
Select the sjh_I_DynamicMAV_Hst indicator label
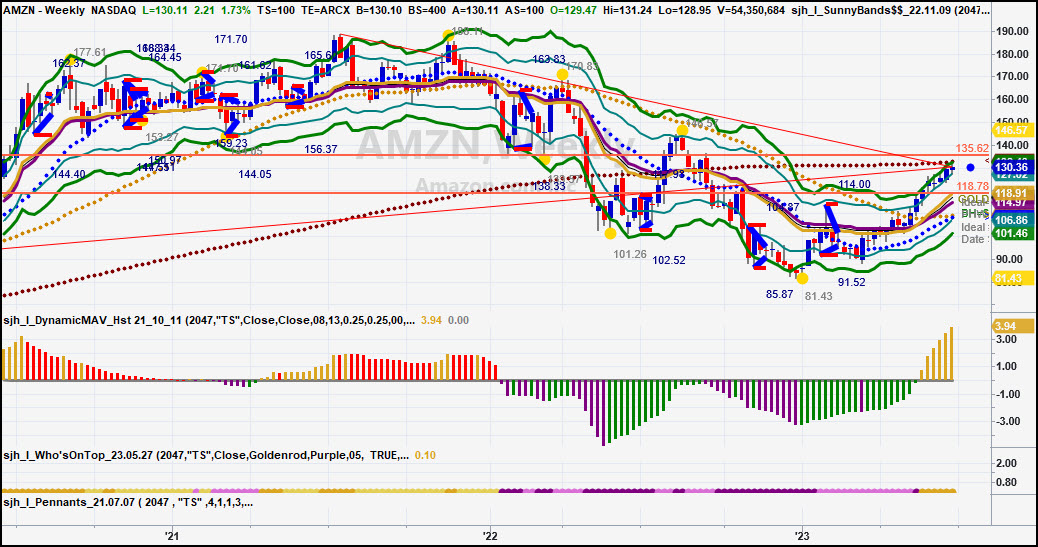(209, 321)
